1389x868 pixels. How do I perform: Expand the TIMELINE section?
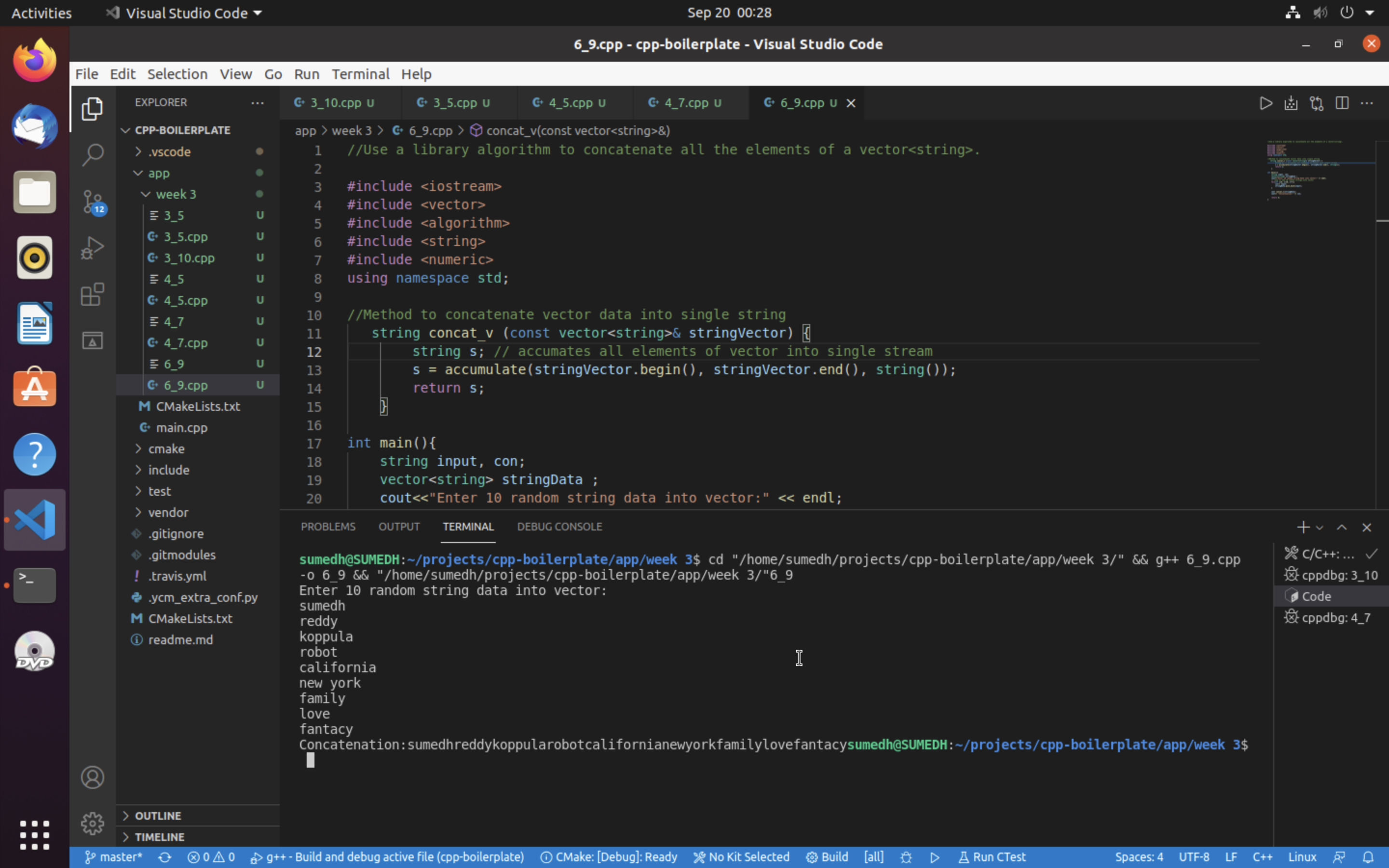click(198, 837)
